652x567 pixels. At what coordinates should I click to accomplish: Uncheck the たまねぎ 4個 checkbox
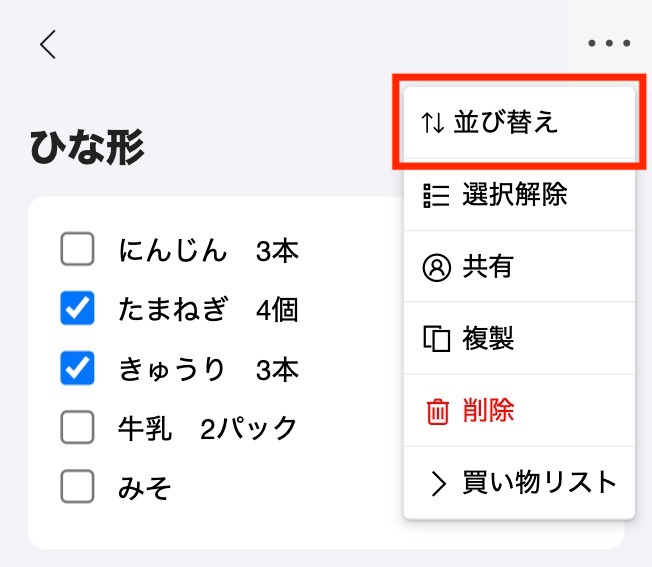[x=77, y=308]
